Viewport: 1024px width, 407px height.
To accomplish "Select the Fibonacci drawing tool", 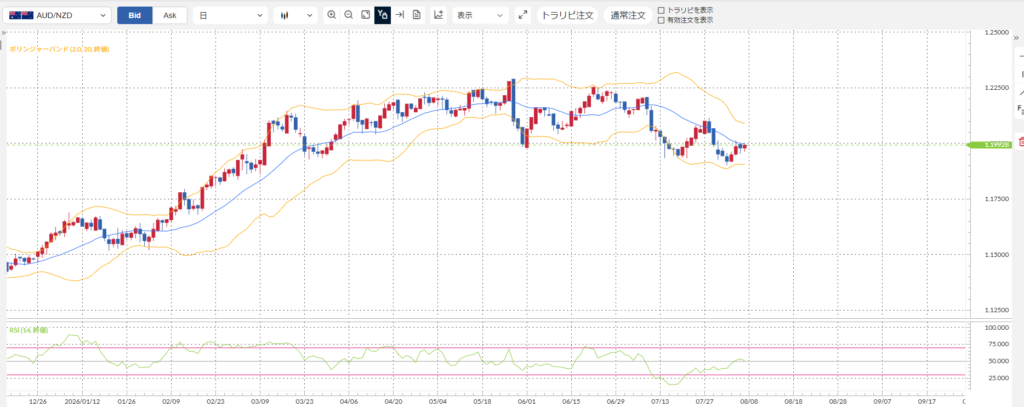I will [1021, 108].
